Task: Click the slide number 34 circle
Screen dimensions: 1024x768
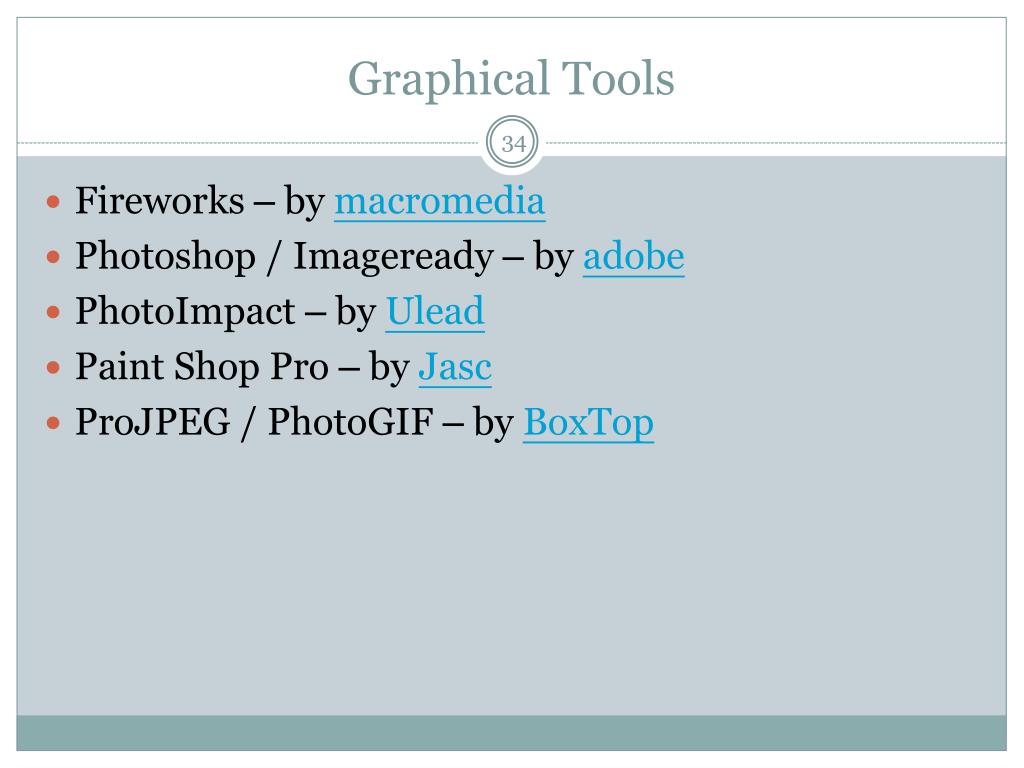Action: click(x=513, y=143)
